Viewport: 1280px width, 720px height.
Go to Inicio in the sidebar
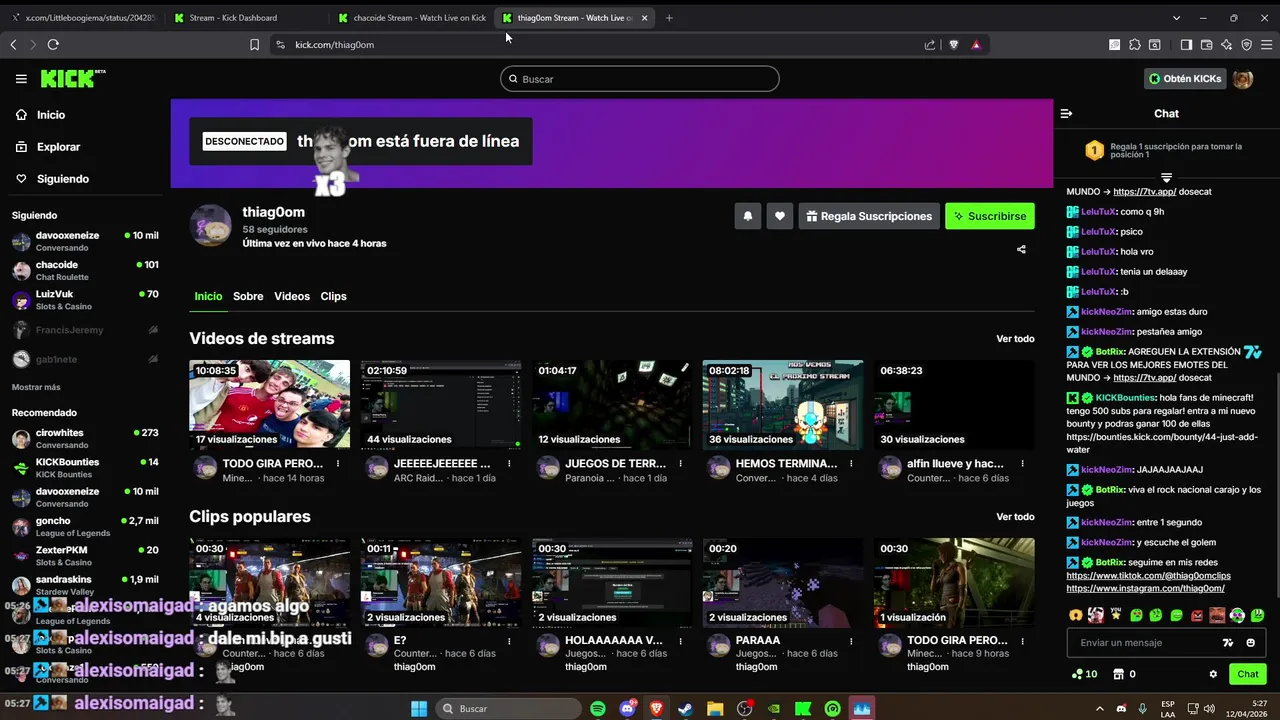[x=42, y=115]
